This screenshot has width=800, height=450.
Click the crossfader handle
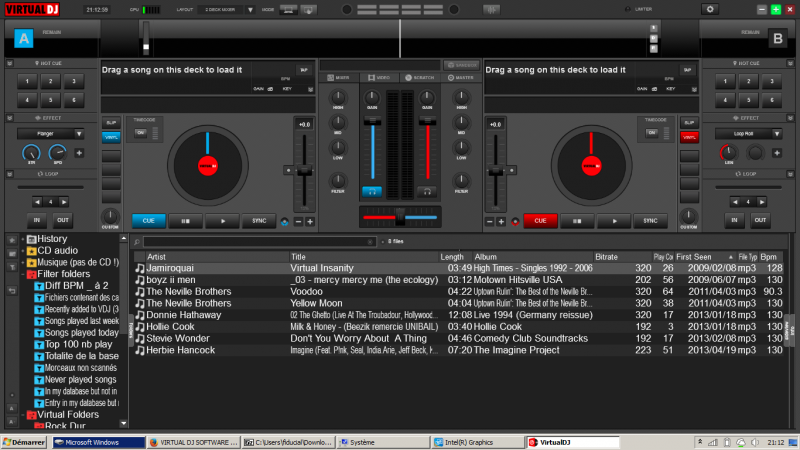[x=400, y=217]
